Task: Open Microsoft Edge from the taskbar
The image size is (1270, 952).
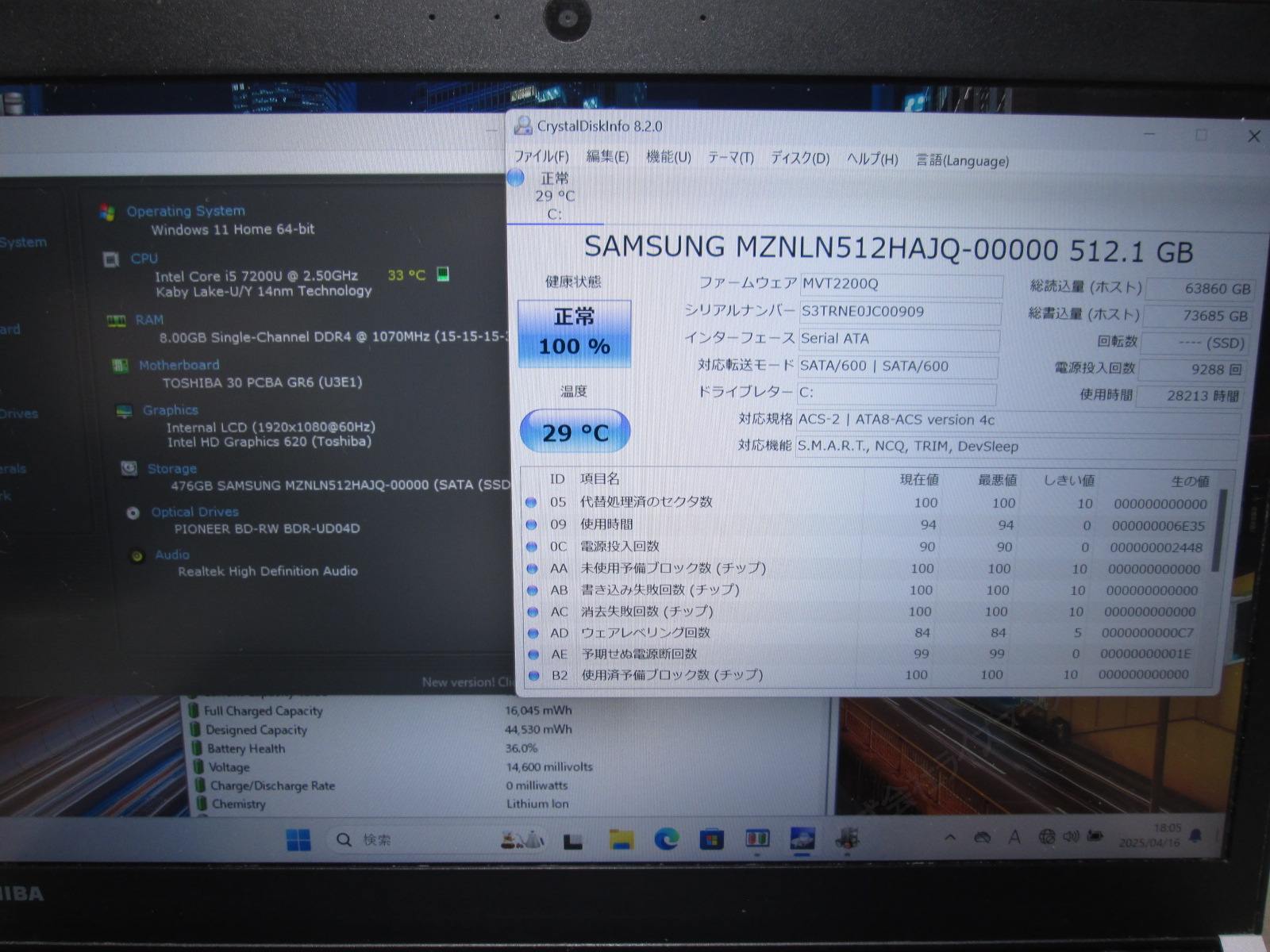Action: [667, 839]
